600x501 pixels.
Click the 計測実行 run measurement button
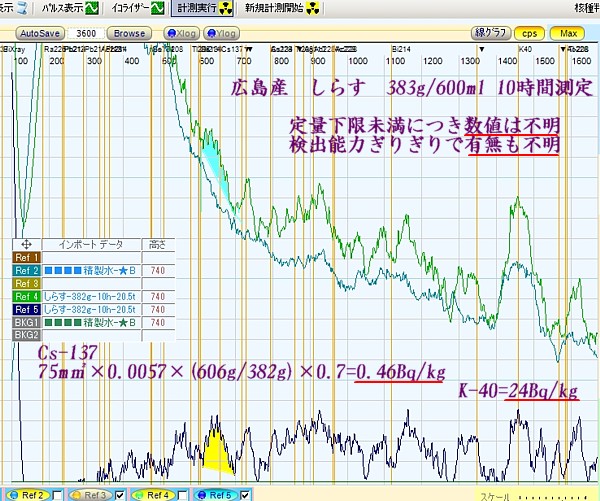[202, 8]
